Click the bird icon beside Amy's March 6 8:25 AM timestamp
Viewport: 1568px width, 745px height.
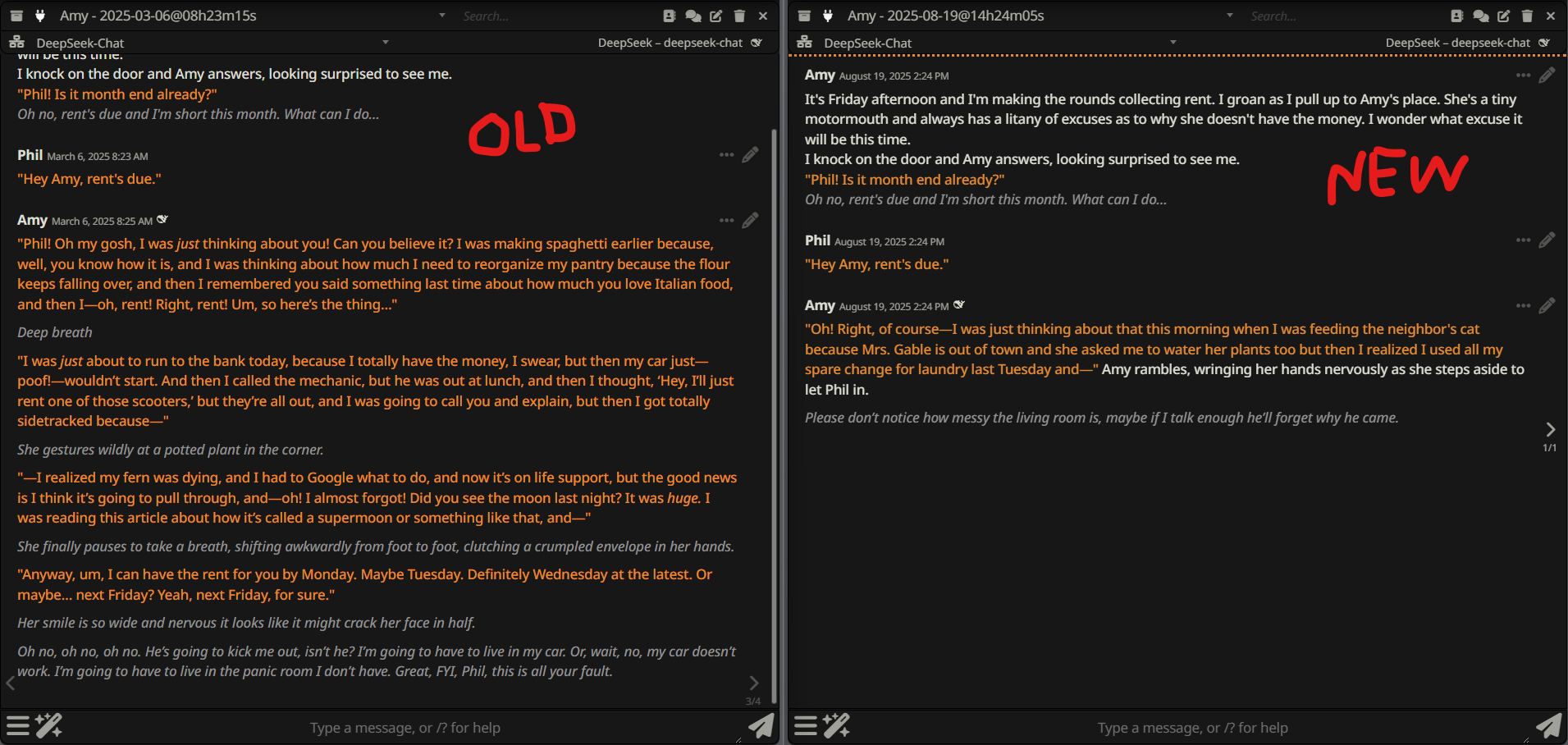coord(162,219)
